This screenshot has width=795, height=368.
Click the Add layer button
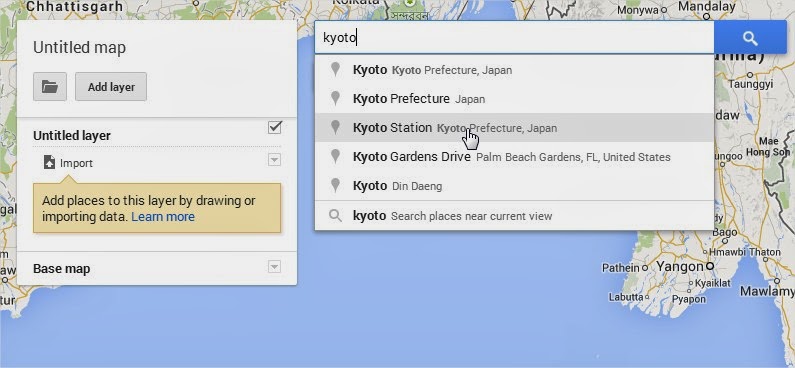tap(111, 87)
